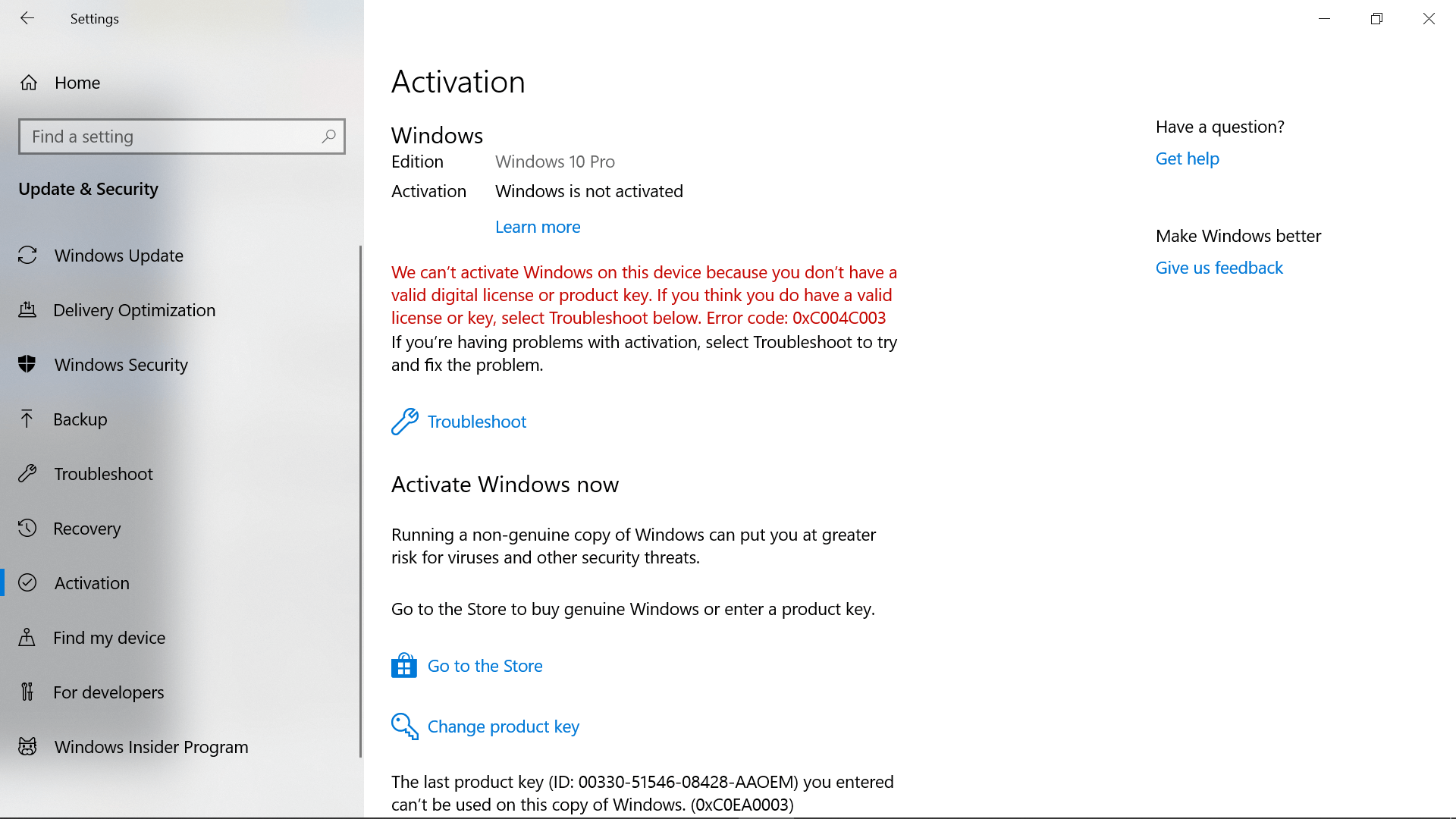Click the back arrow in Settings
1456x819 pixels.
[27, 18]
